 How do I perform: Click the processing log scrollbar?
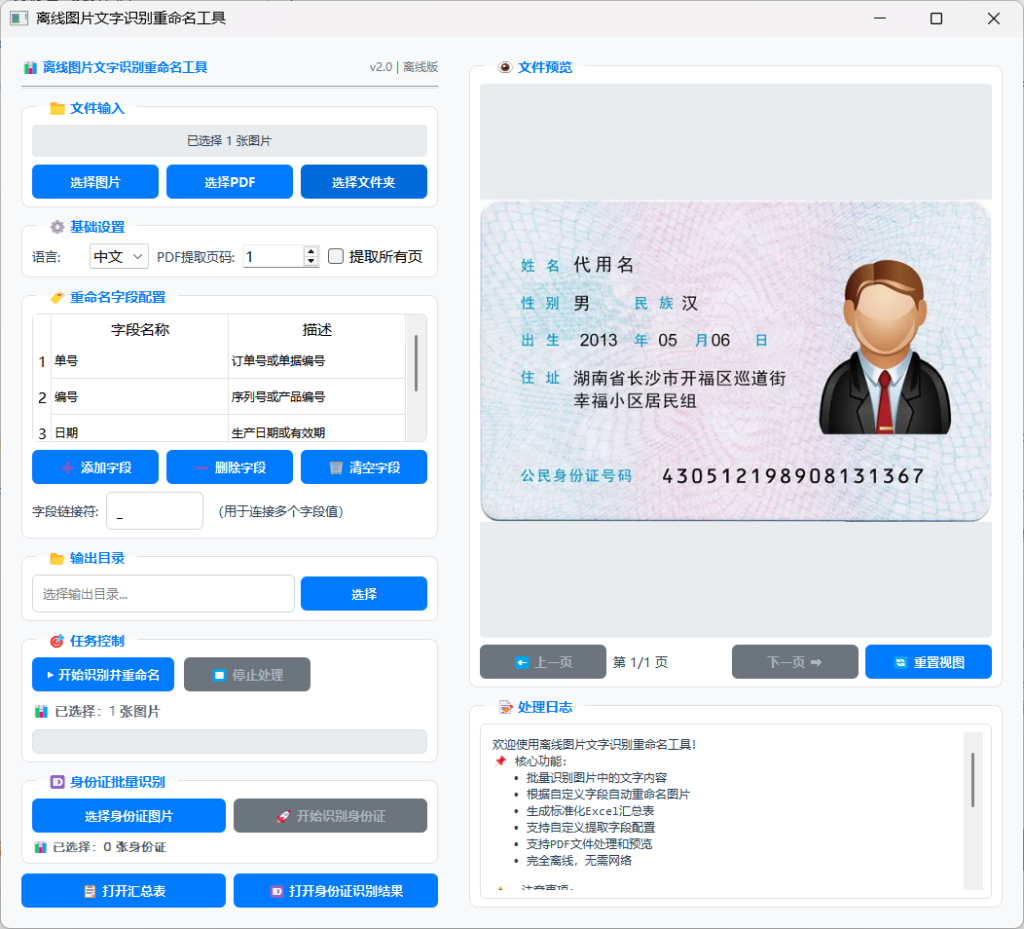972,779
